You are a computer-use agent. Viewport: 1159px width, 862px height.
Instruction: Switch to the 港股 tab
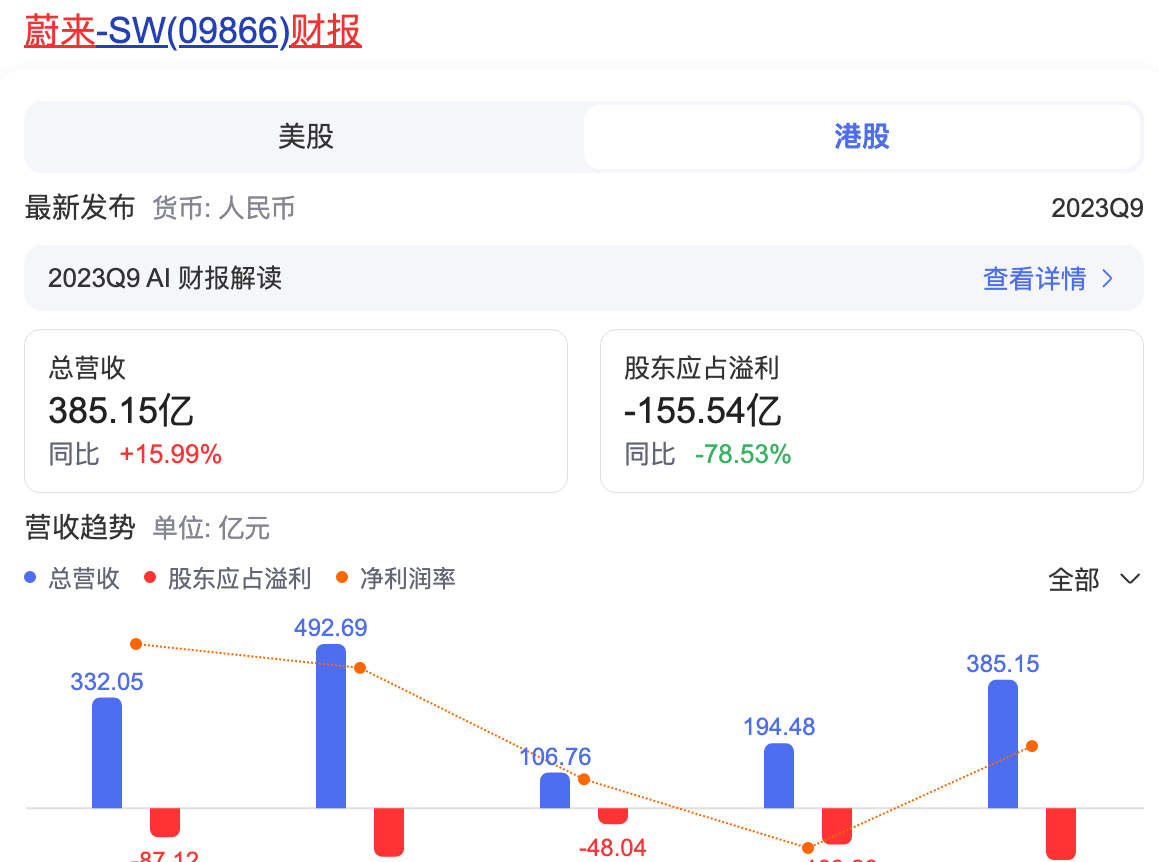point(861,137)
